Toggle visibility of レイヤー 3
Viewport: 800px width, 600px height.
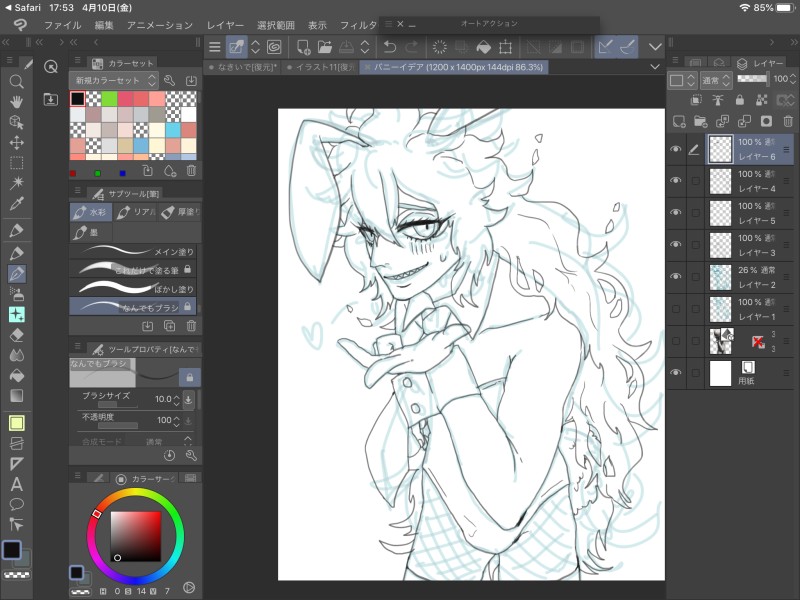(676, 244)
